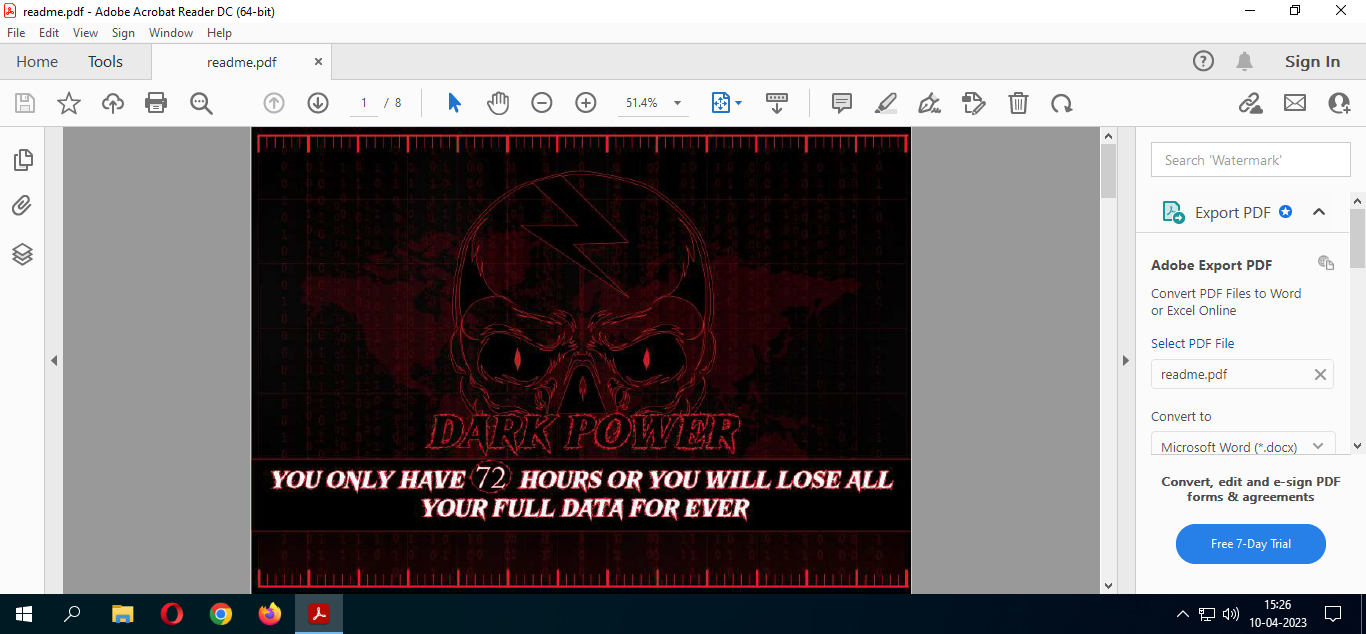The image size is (1366, 634).
Task: Activate the Hand pan tool
Action: [x=498, y=103]
